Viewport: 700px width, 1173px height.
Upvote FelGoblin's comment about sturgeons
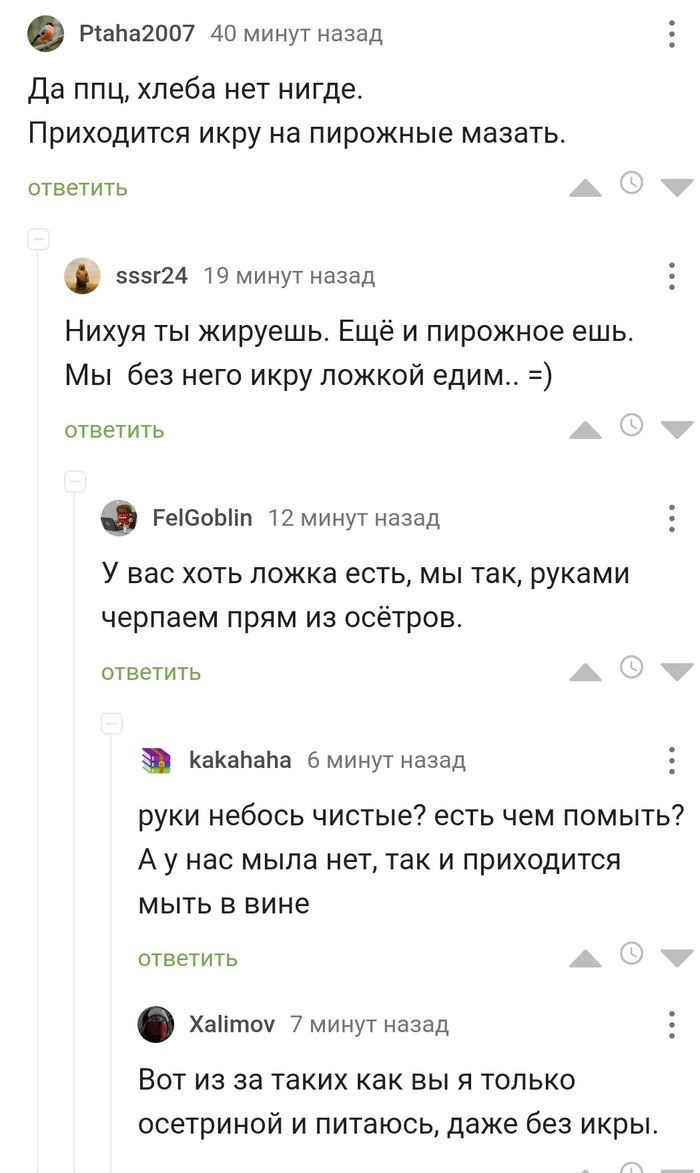[585, 672]
